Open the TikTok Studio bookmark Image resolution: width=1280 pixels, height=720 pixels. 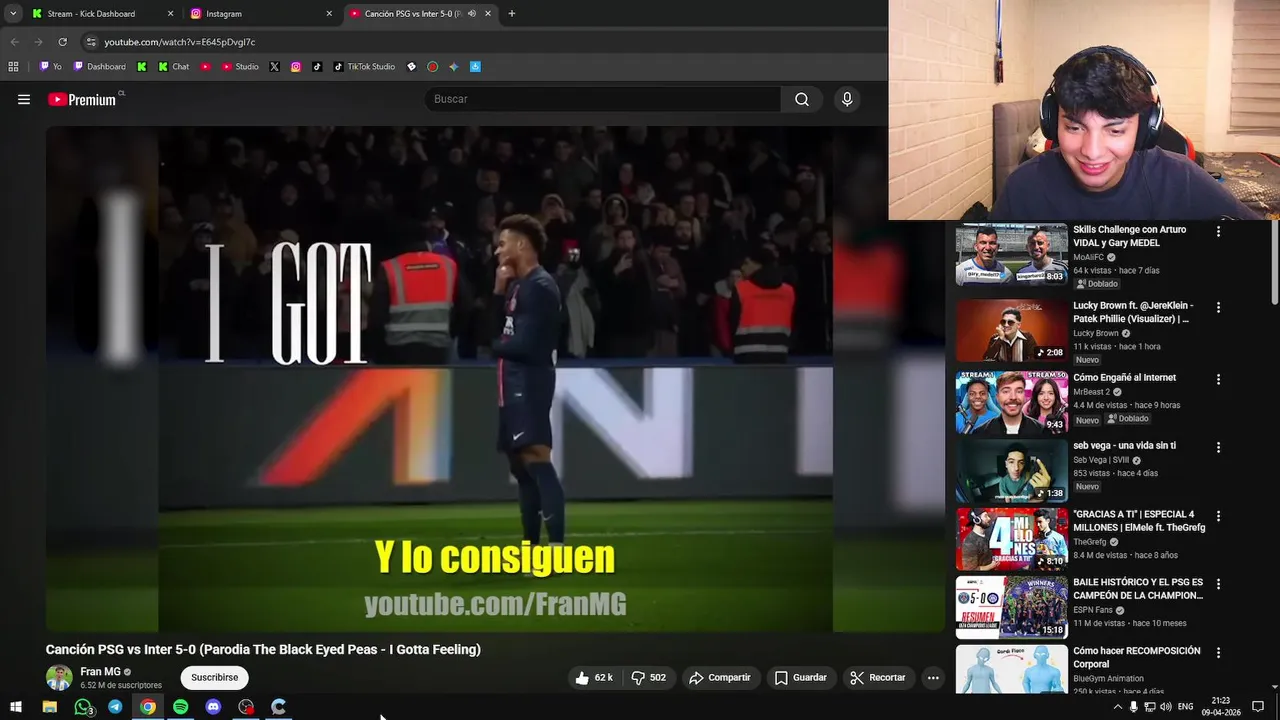[x=364, y=67]
